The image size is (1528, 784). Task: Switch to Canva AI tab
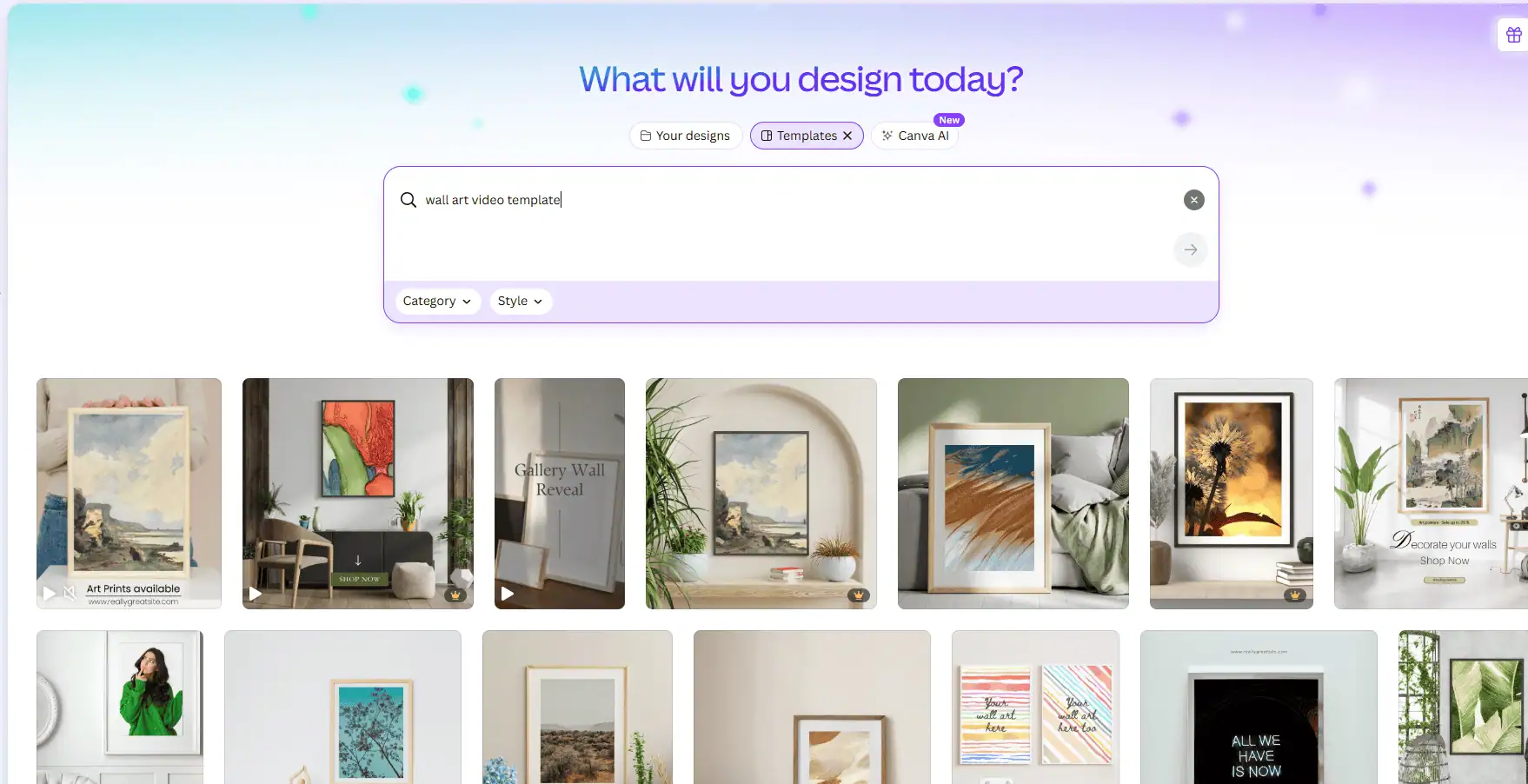click(x=914, y=136)
